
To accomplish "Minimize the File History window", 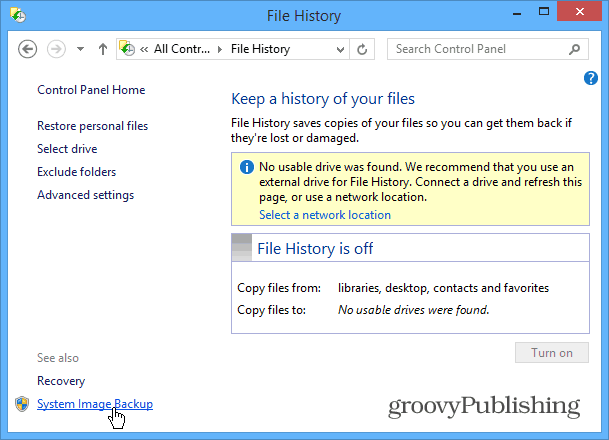I will [517, 14].
